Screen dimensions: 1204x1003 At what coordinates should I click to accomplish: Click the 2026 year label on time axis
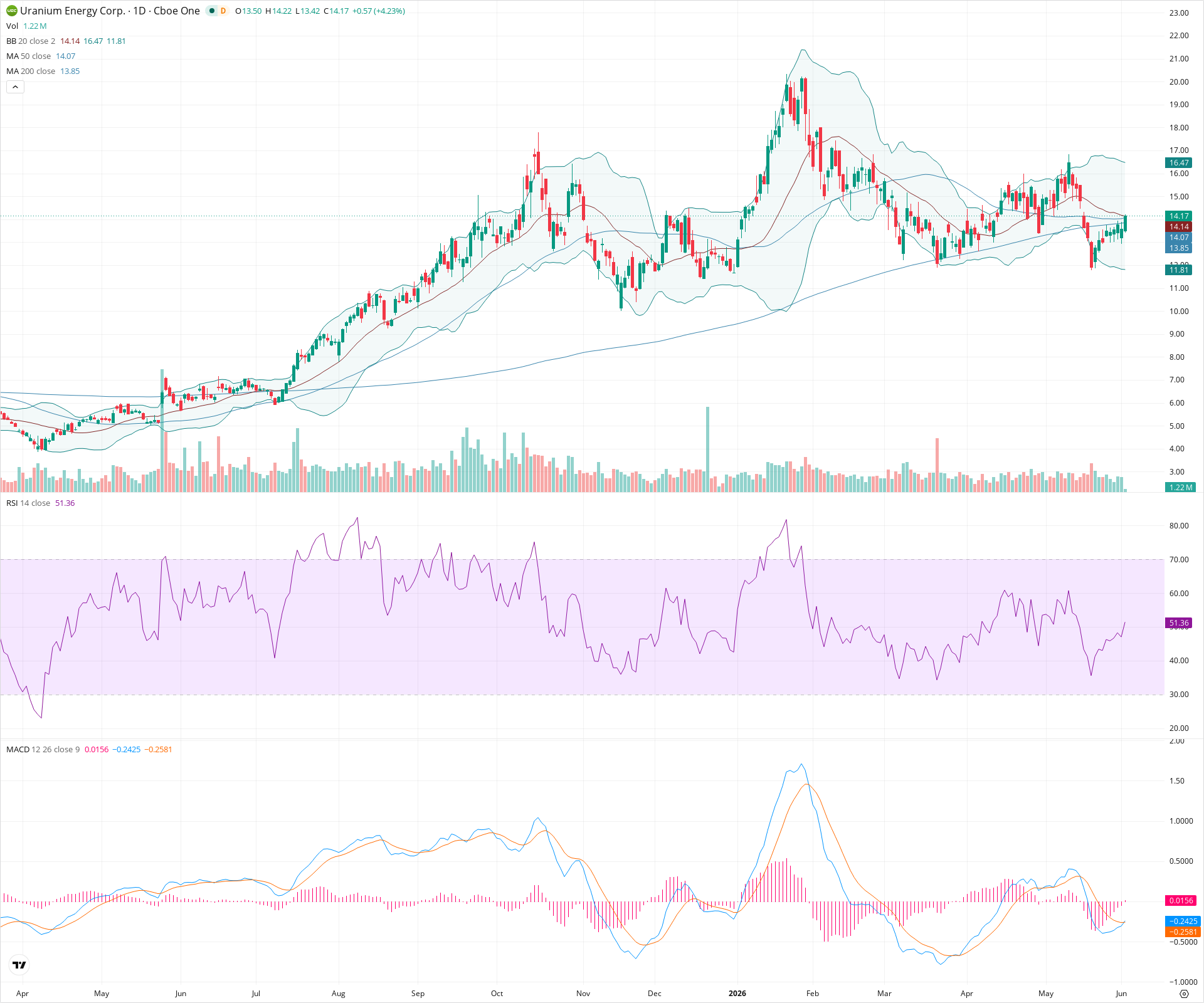[737, 993]
